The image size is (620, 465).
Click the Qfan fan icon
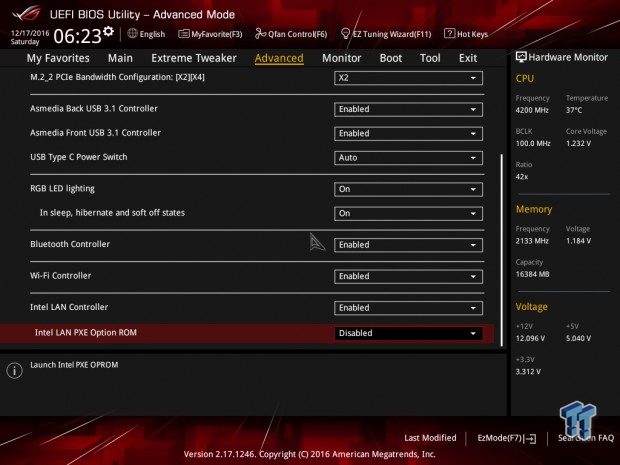[261, 34]
